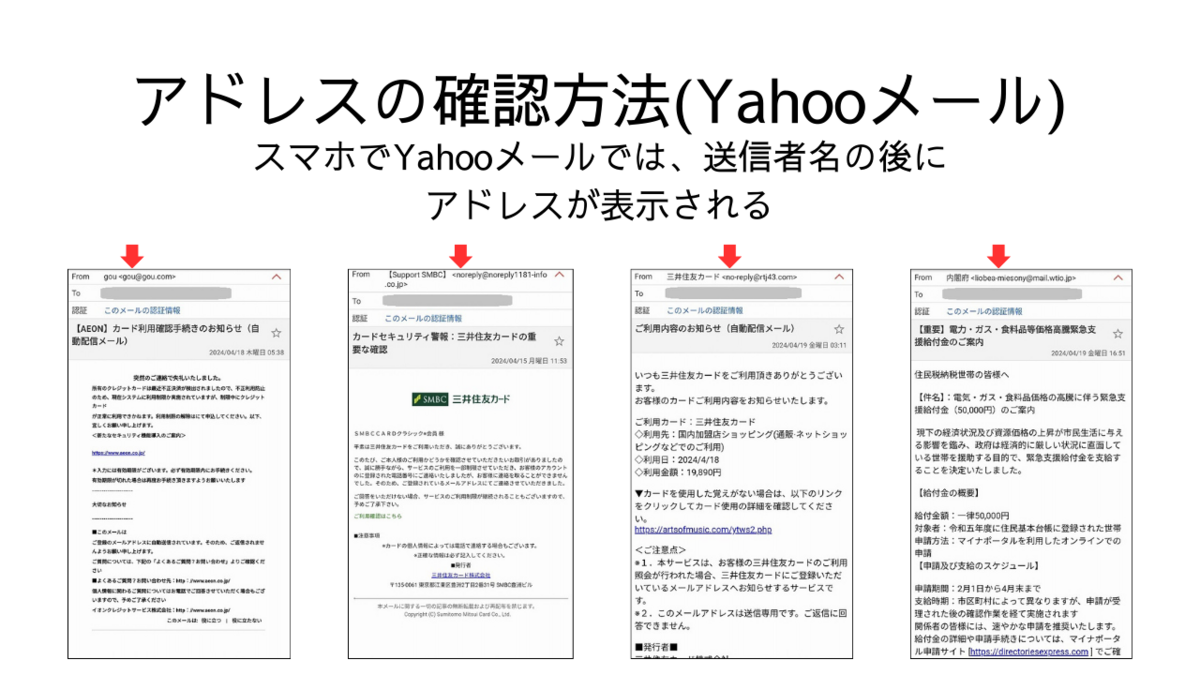Click the https://www.aeon.co.jp/ link

119,453
